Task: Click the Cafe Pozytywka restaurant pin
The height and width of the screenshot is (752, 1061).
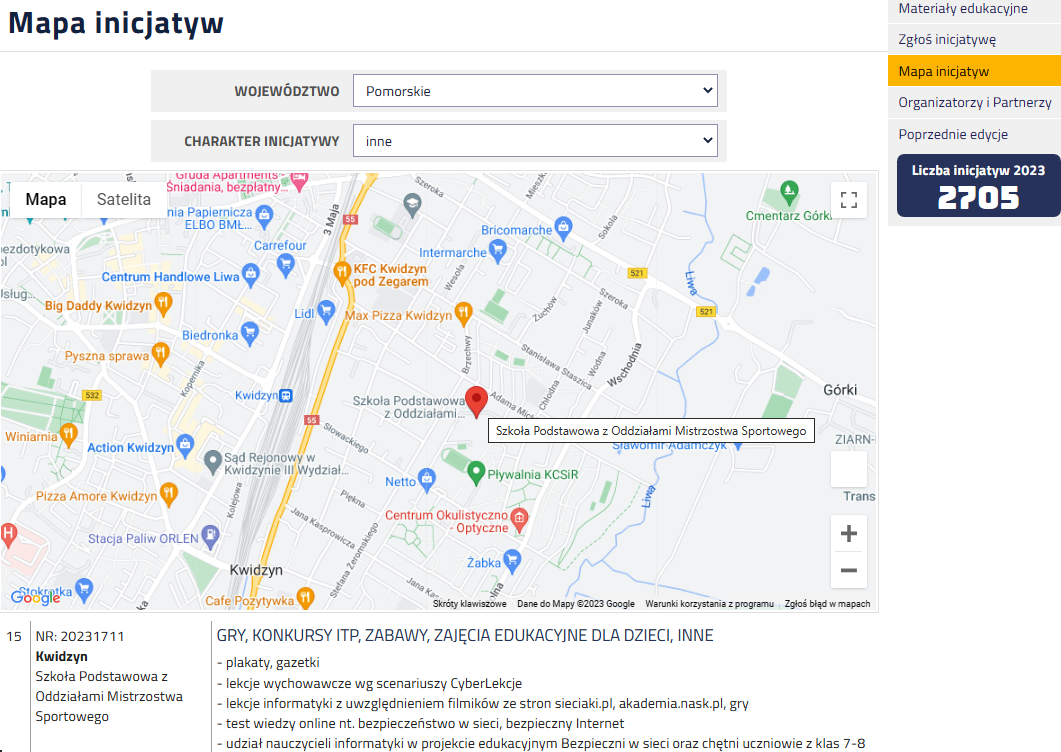Action: pos(305,598)
